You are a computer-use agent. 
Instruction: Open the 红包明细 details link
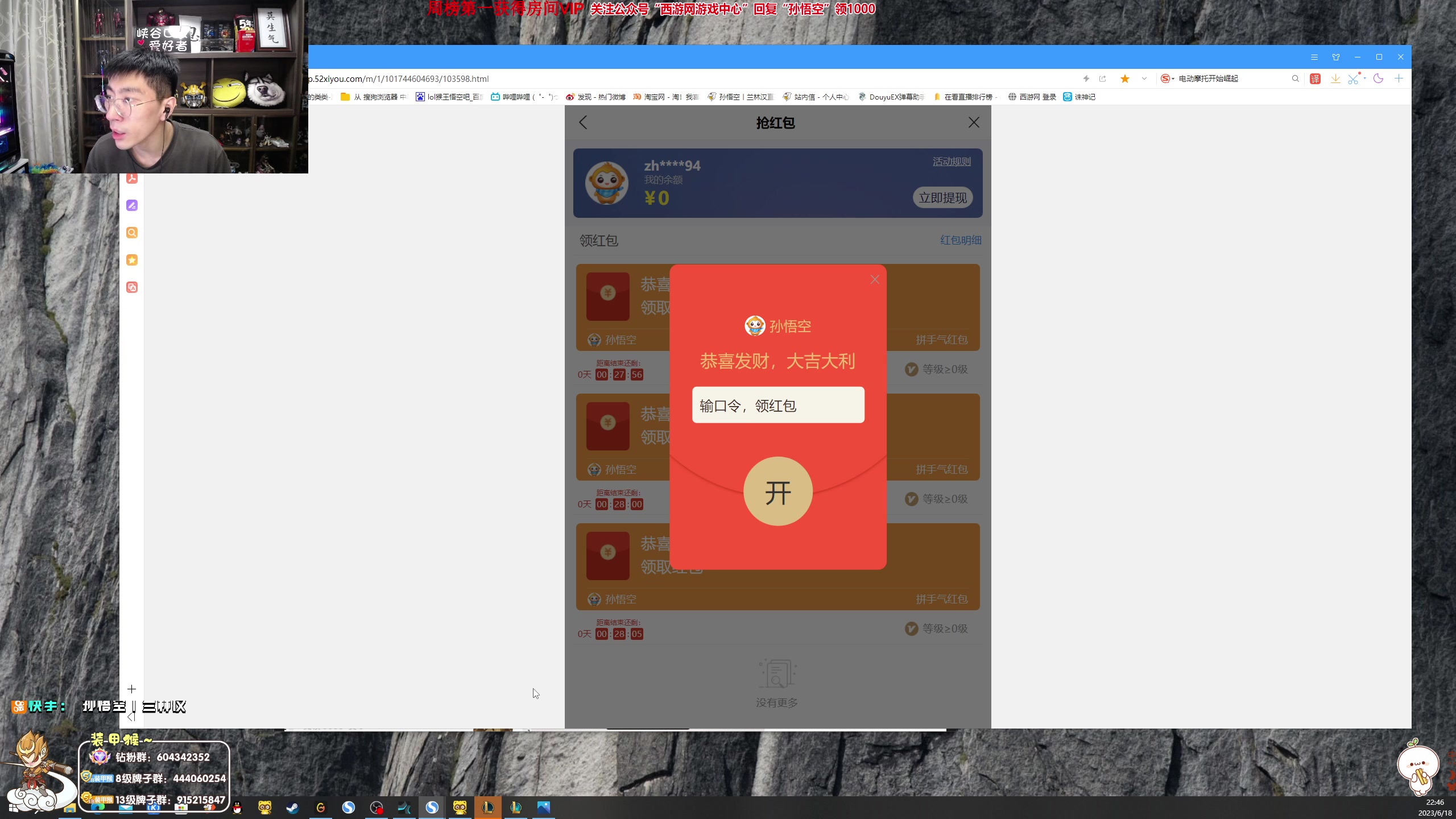tap(961, 240)
